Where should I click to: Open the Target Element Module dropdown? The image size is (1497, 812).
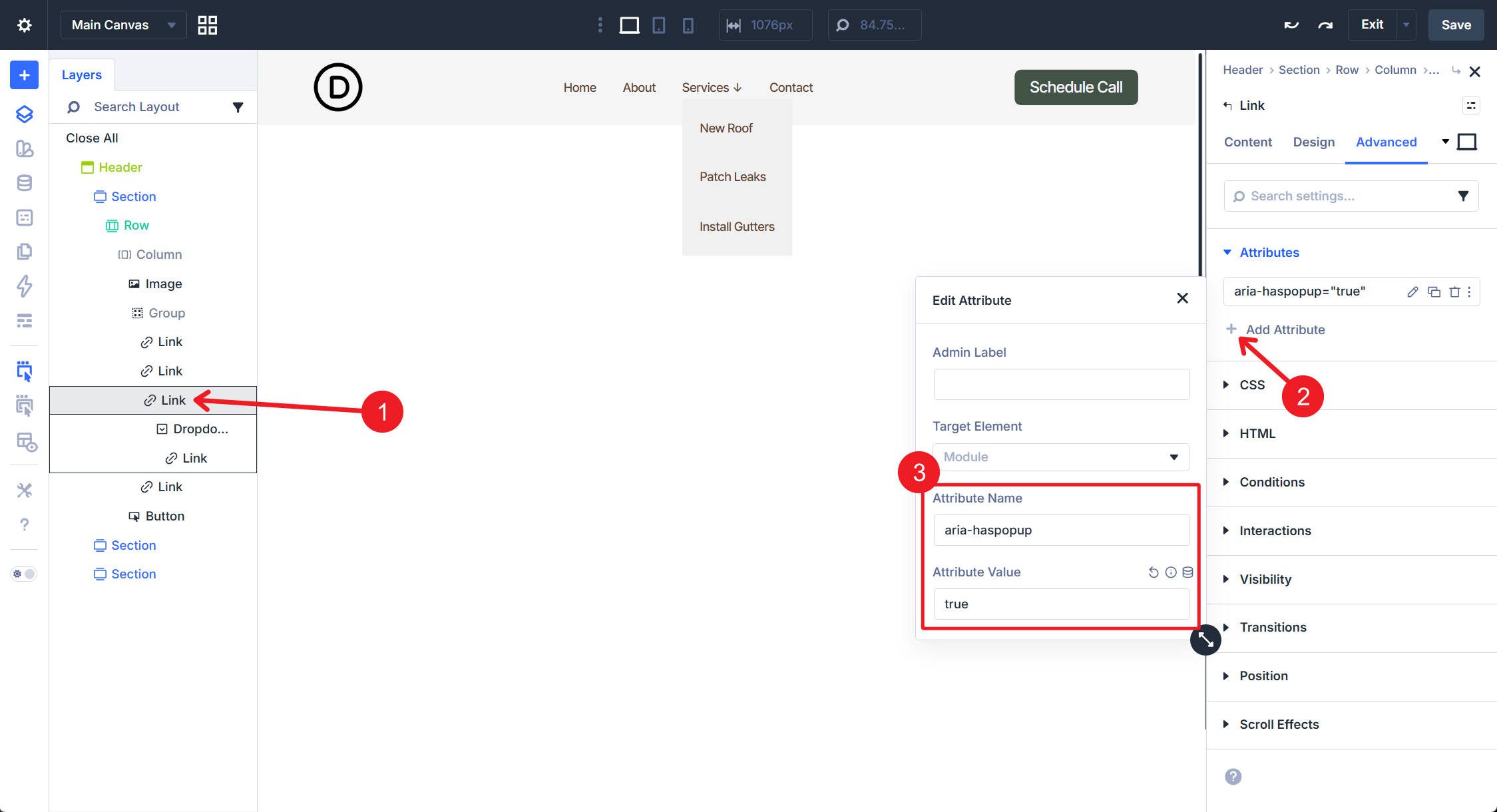(x=1061, y=457)
